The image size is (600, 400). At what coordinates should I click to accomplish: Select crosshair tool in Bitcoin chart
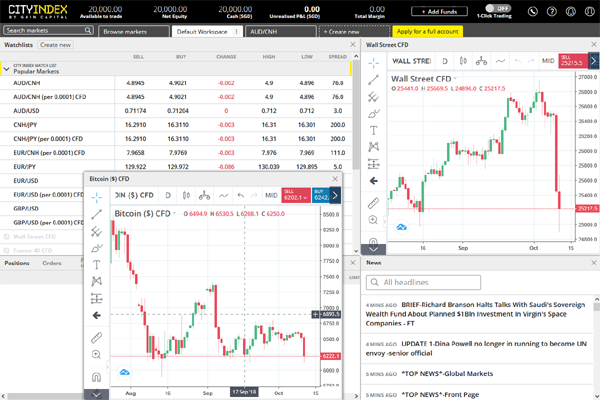pos(97,198)
